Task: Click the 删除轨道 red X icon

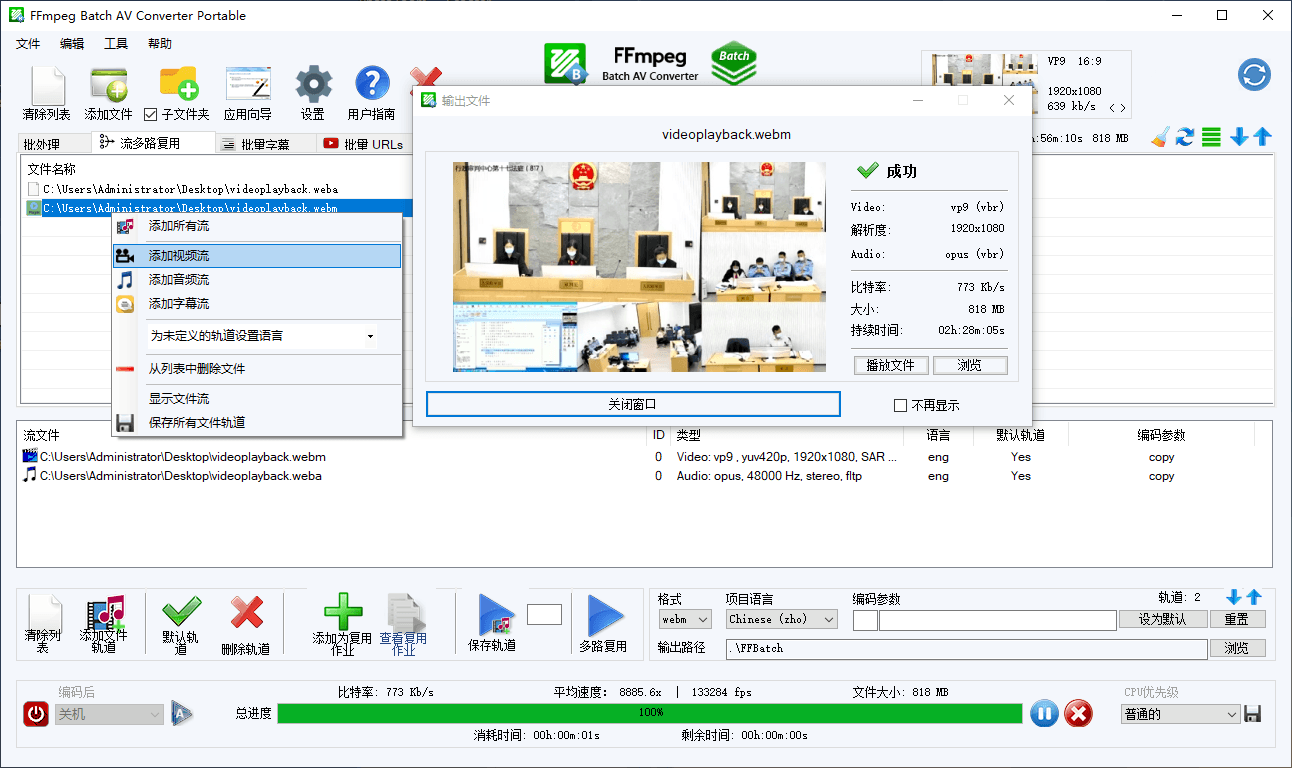Action: pos(246,614)
